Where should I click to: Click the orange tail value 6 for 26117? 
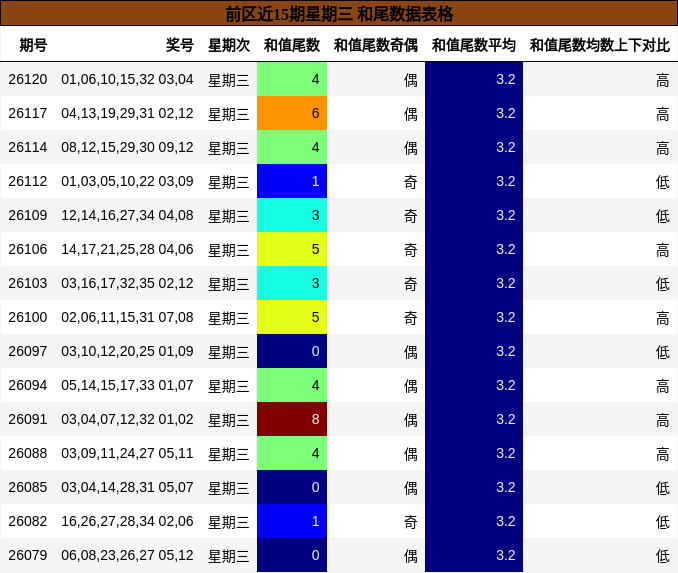tap(292, 113)
